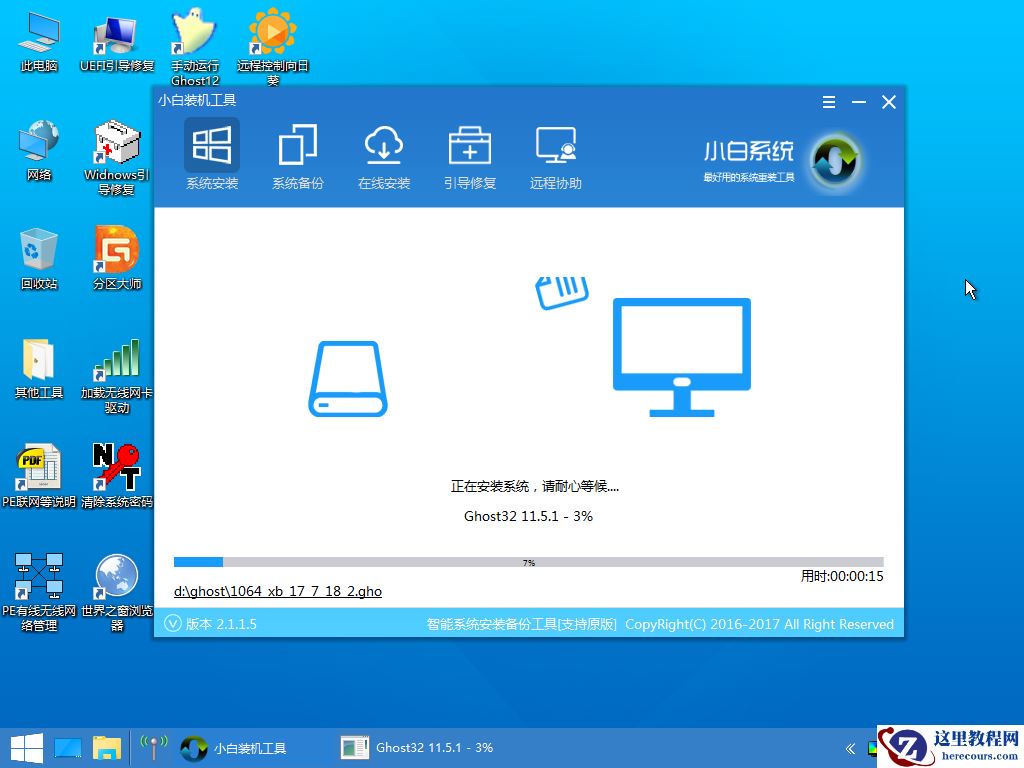Run 清除系统密码 password removal tool
This screenshot has width=1024, height=768.
(115, 470)
